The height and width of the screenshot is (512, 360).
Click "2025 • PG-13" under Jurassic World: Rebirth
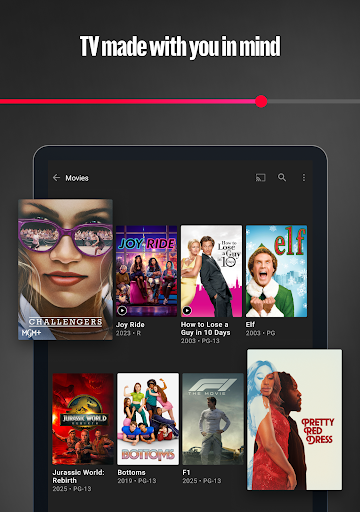pyautogui.click(x=72, y=489)
